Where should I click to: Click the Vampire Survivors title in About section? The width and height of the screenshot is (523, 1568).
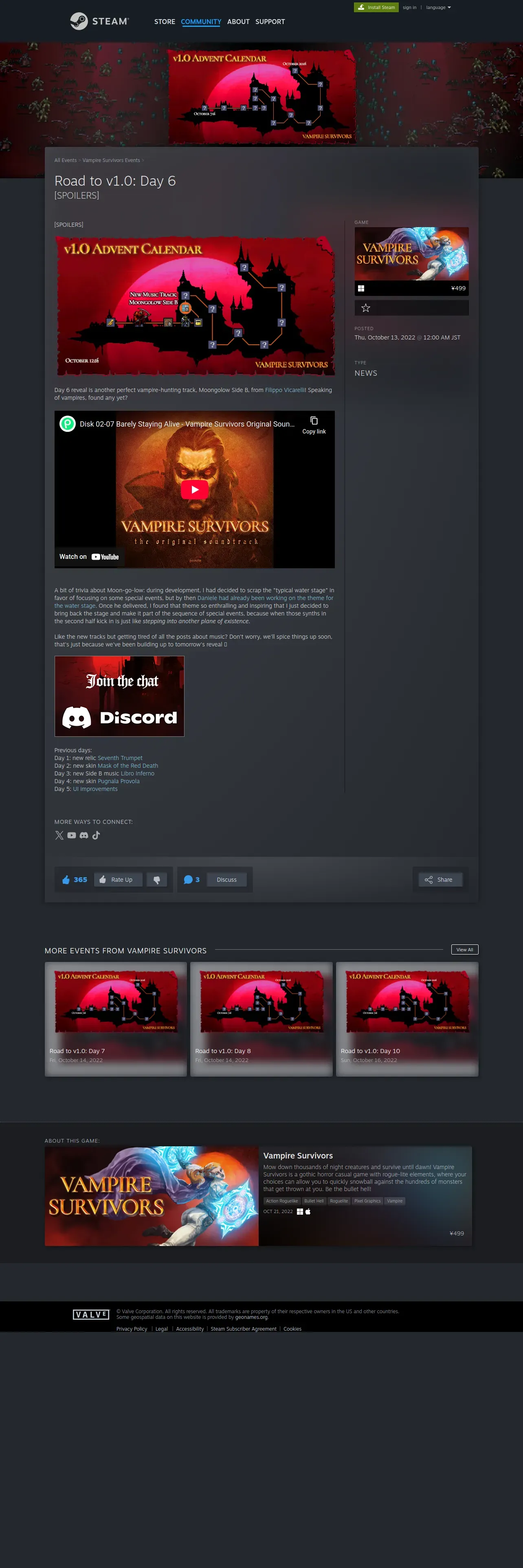(298, 1156)
